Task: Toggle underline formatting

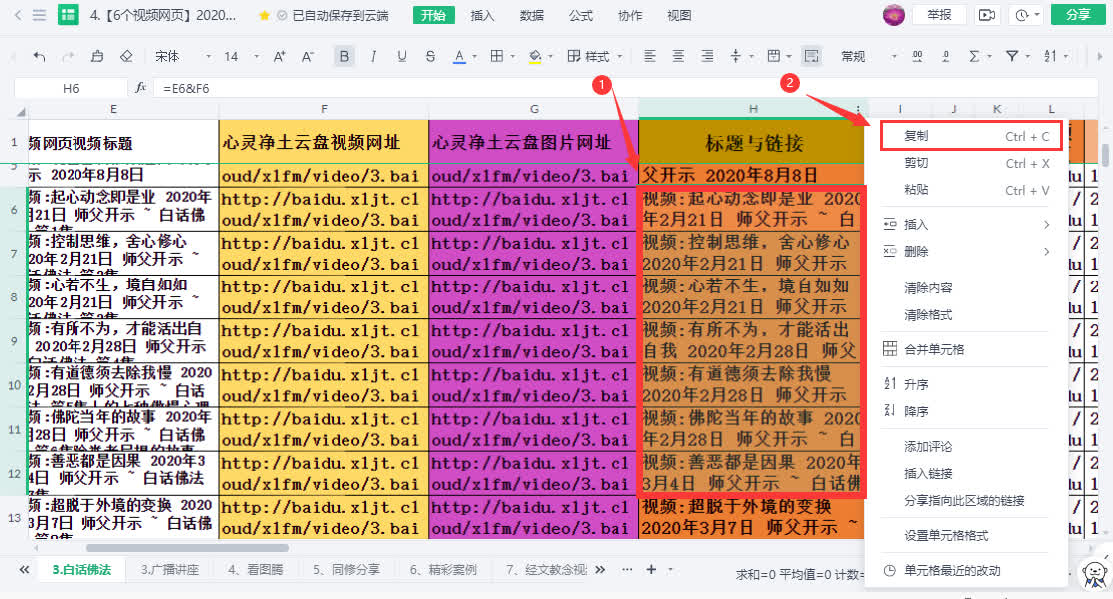Action: pos(402,56)
